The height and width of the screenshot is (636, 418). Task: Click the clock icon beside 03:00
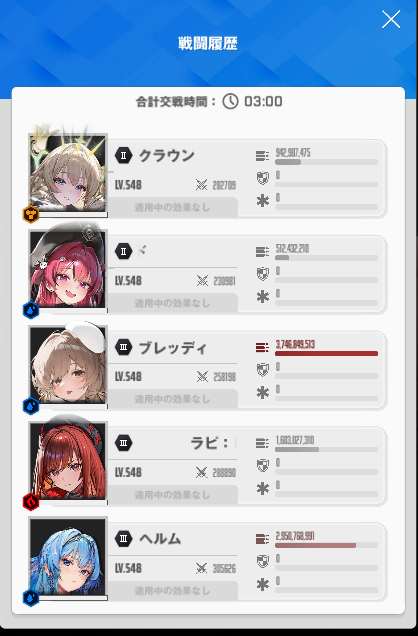click(x=230, y=101)
